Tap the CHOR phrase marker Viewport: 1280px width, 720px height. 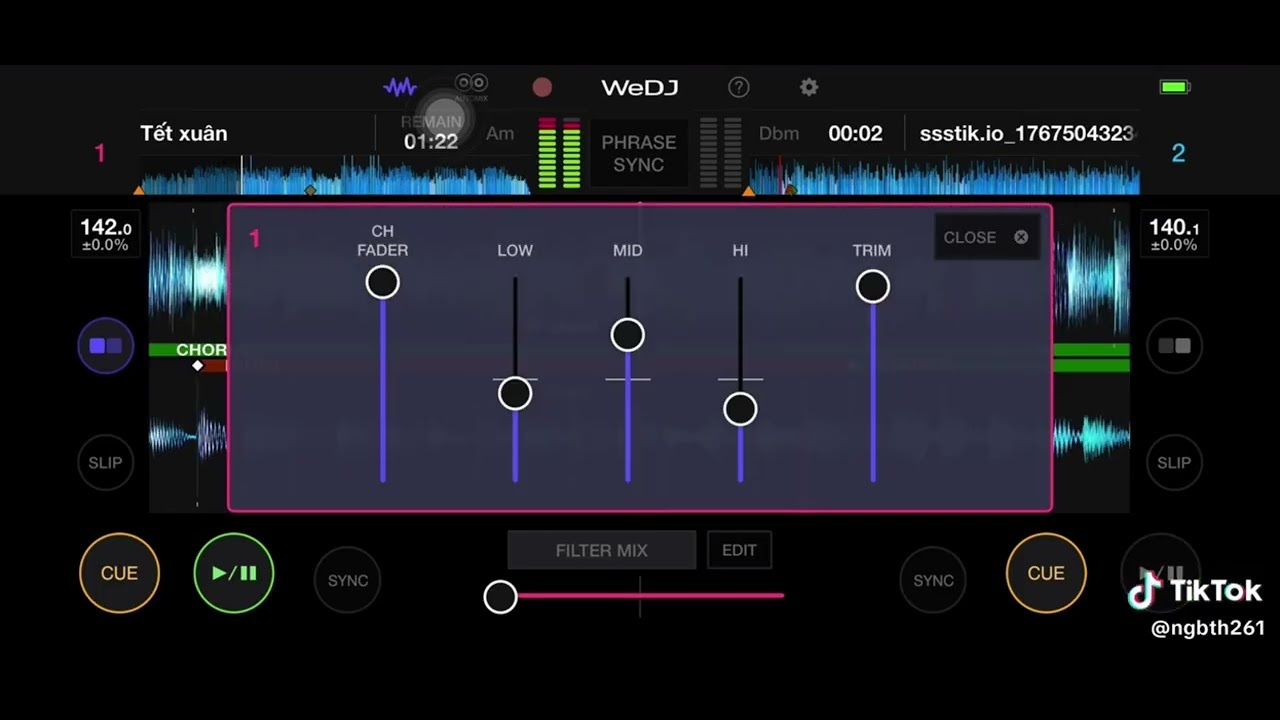tap(201, 350)
